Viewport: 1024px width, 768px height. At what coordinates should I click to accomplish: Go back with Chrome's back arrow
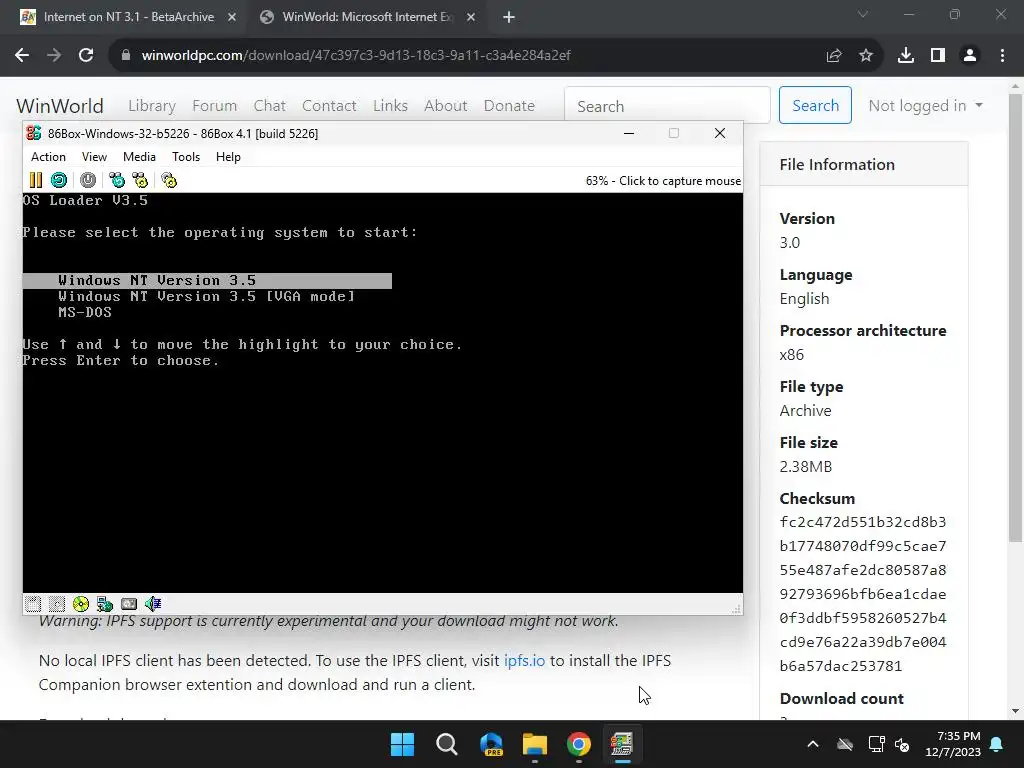click(22, 56)
